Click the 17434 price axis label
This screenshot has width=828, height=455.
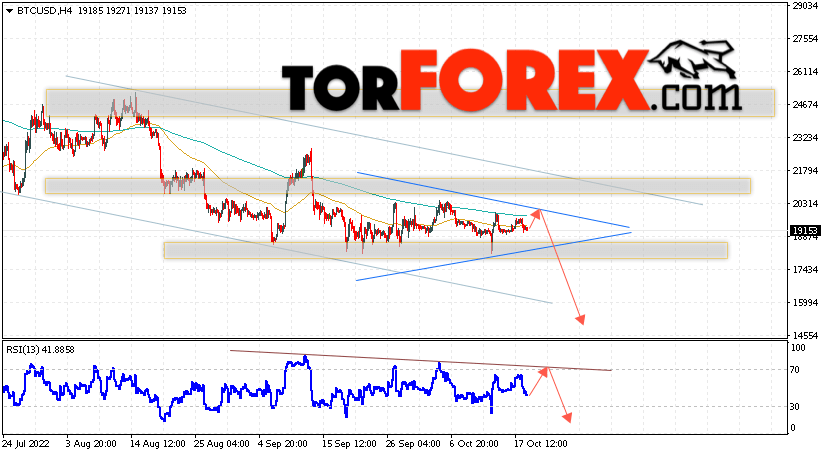805,270
